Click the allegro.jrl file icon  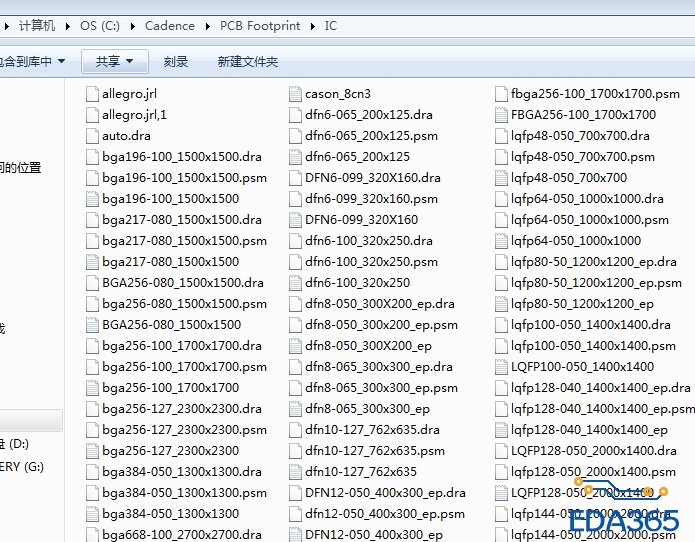[92, 94]
